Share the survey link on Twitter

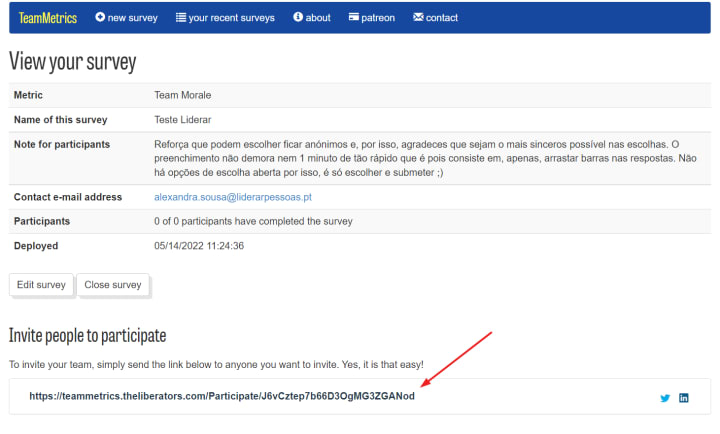665,398
